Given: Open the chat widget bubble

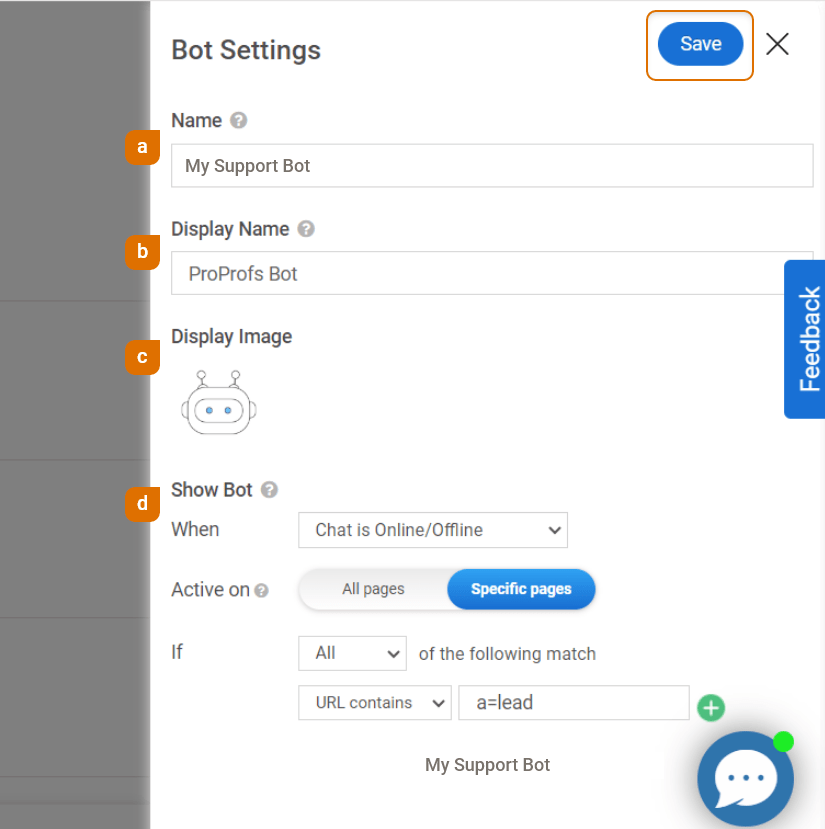Looking at the screenshot, I should (745, 779).
